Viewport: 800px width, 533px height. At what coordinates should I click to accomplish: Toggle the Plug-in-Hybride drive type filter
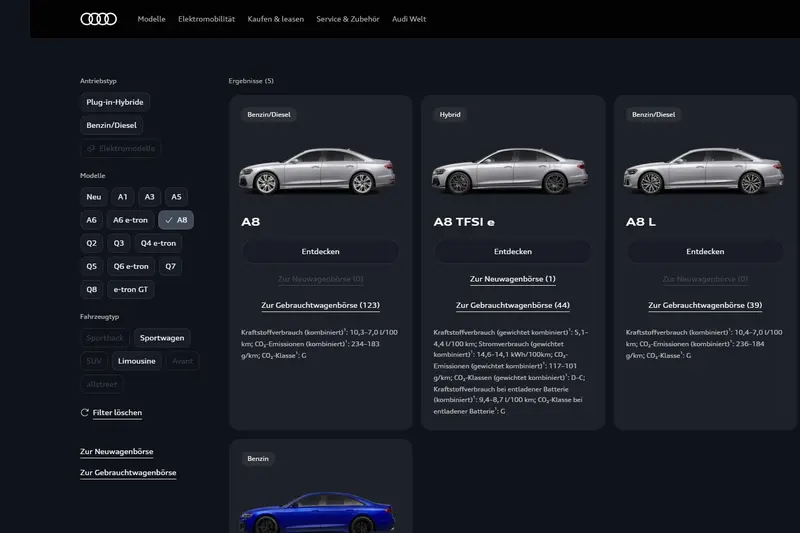click(x=114, y=102)
